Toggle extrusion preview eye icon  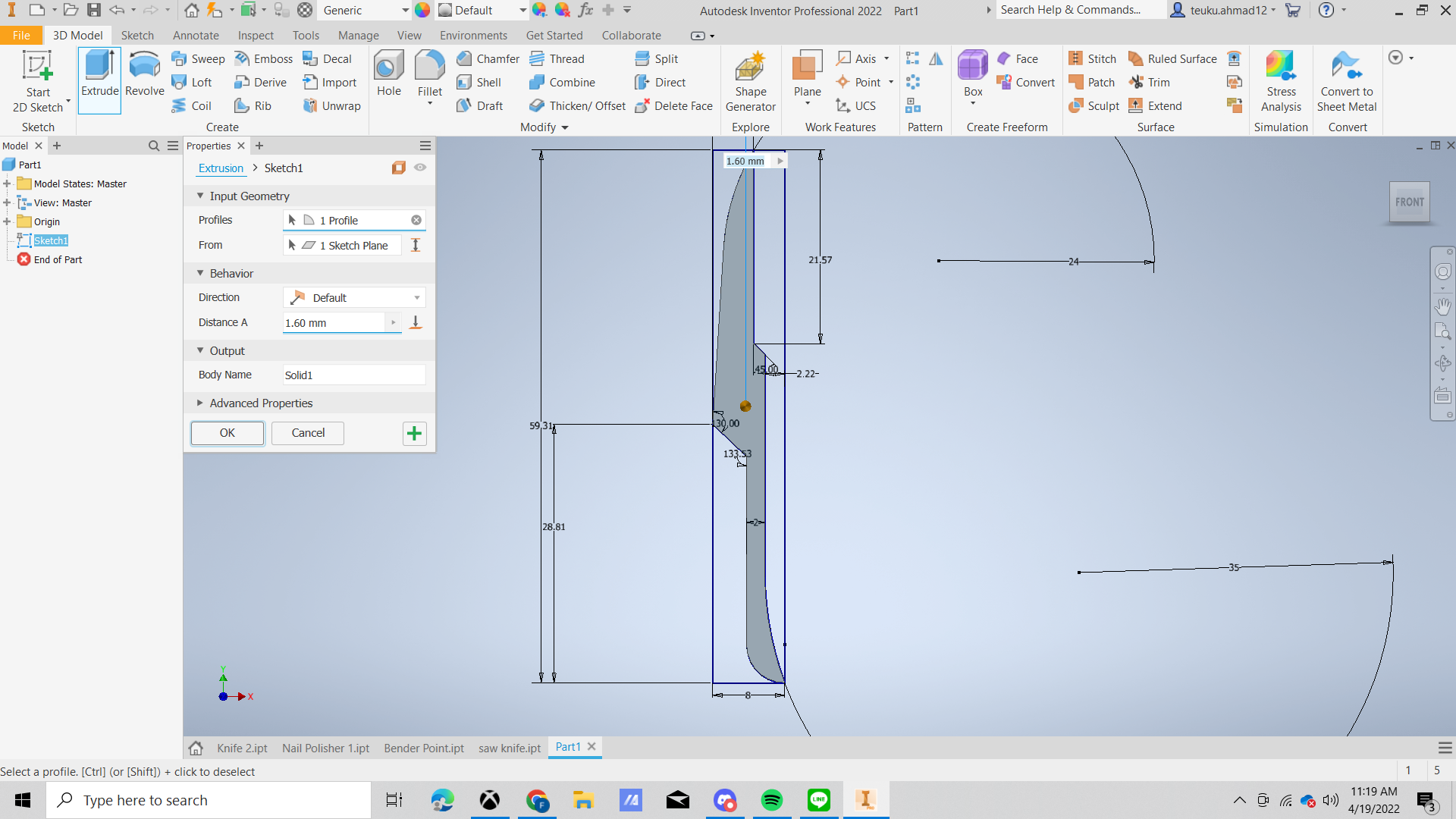(420, 168)
